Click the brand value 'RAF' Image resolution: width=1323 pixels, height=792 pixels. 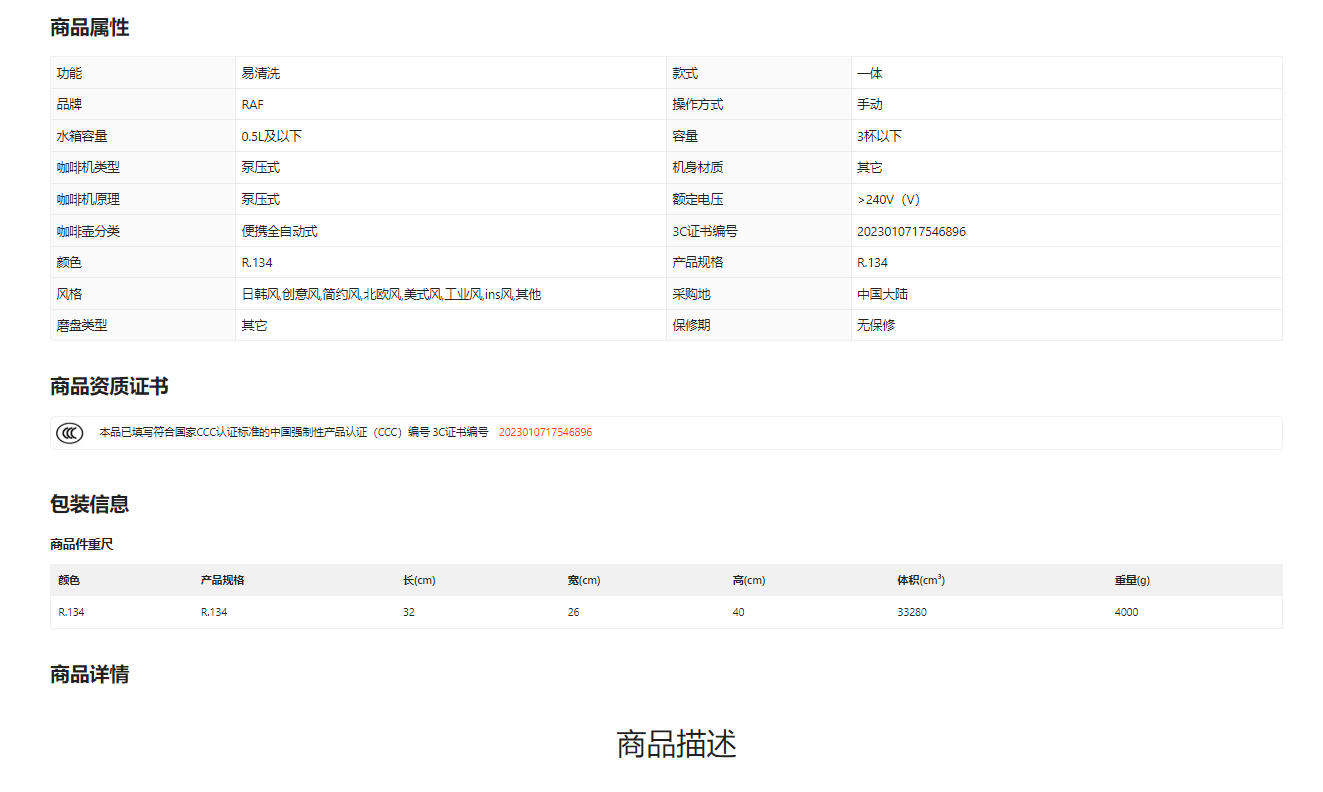pyautogui.click(x=253, y=104)
